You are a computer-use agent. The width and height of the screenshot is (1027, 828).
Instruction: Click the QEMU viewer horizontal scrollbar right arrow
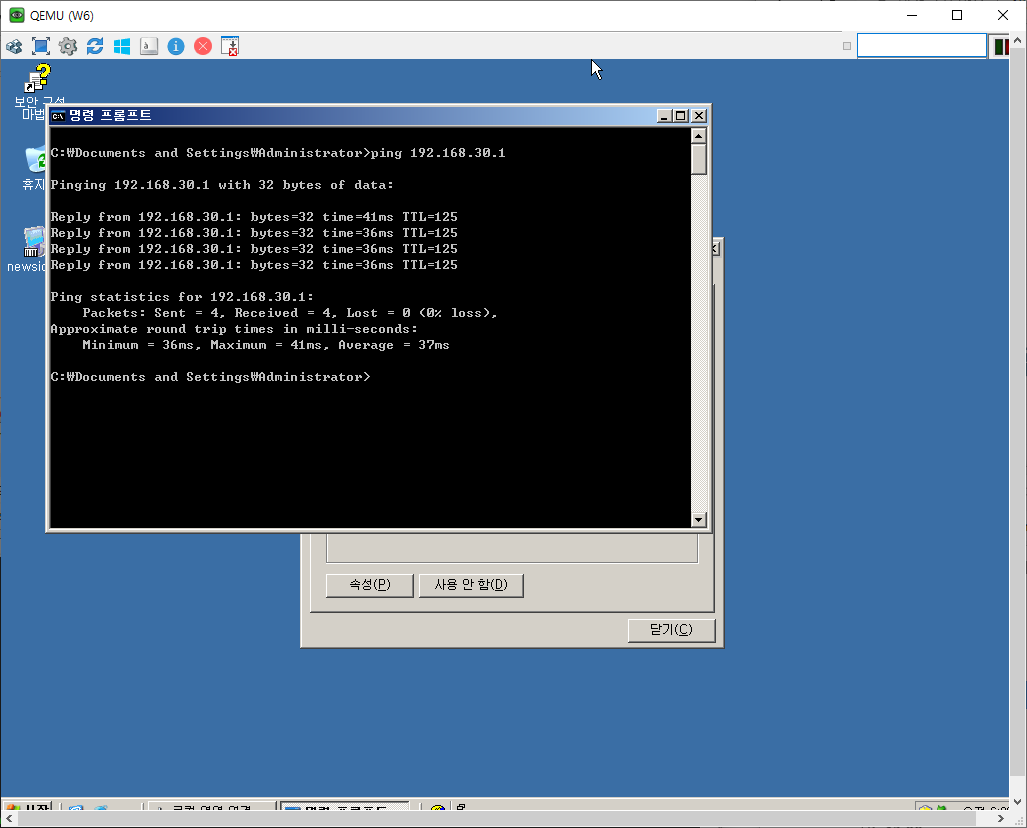[x=1000, y=818]
